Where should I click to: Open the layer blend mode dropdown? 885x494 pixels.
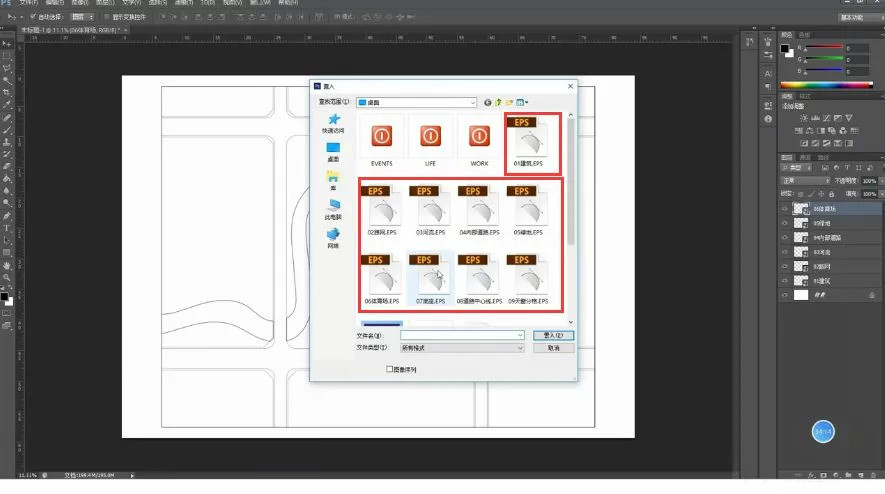coord(805,181)
